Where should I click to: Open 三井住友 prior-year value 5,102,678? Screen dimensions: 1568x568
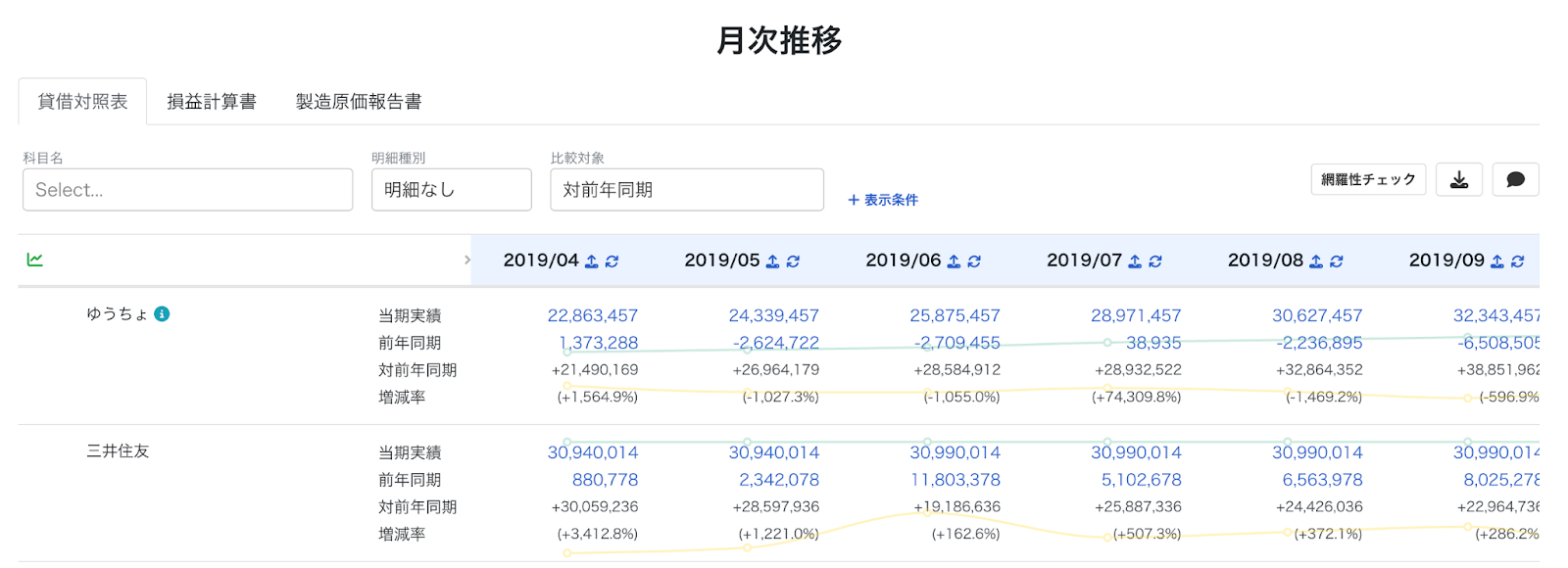click(1142, 480)
